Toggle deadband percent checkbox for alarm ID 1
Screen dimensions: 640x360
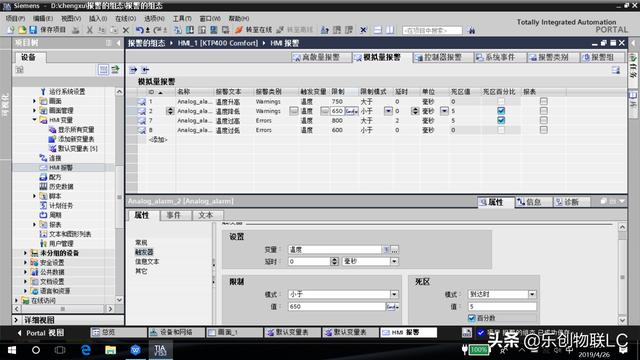click(x=501, y=101)
